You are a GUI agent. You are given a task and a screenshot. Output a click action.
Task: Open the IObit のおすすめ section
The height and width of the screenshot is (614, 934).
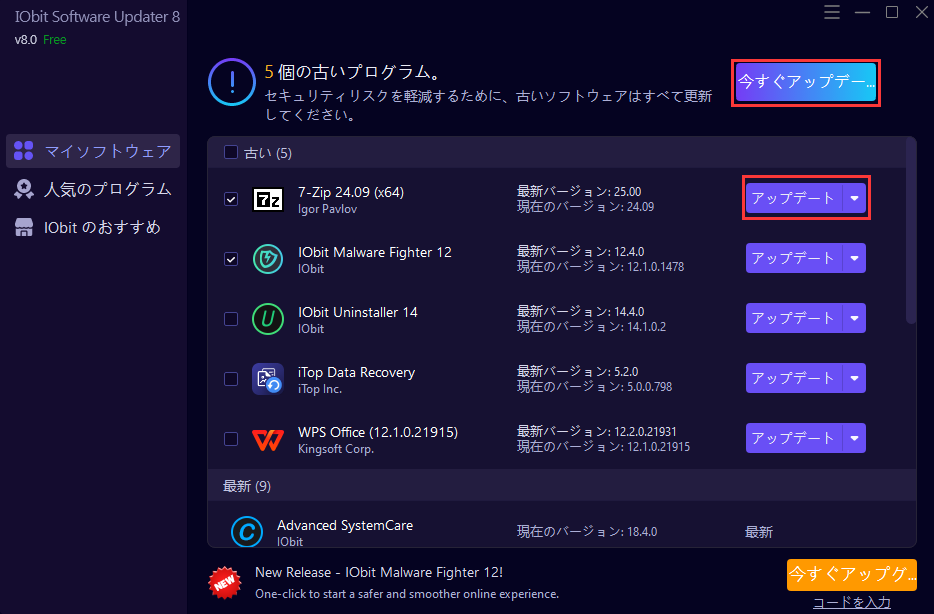93,227
